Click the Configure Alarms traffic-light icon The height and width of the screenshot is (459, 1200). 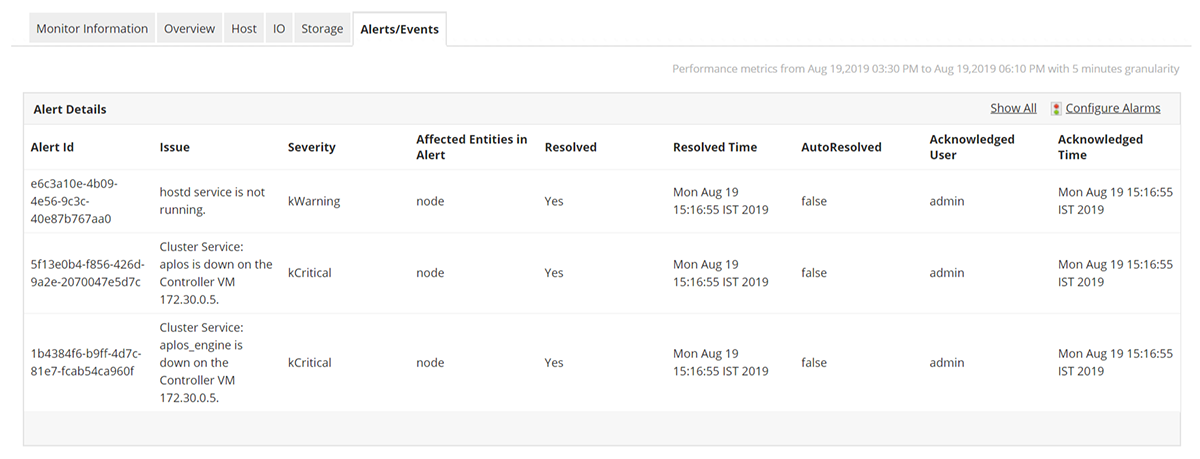pyautogui.click(x=1056, y=109)
